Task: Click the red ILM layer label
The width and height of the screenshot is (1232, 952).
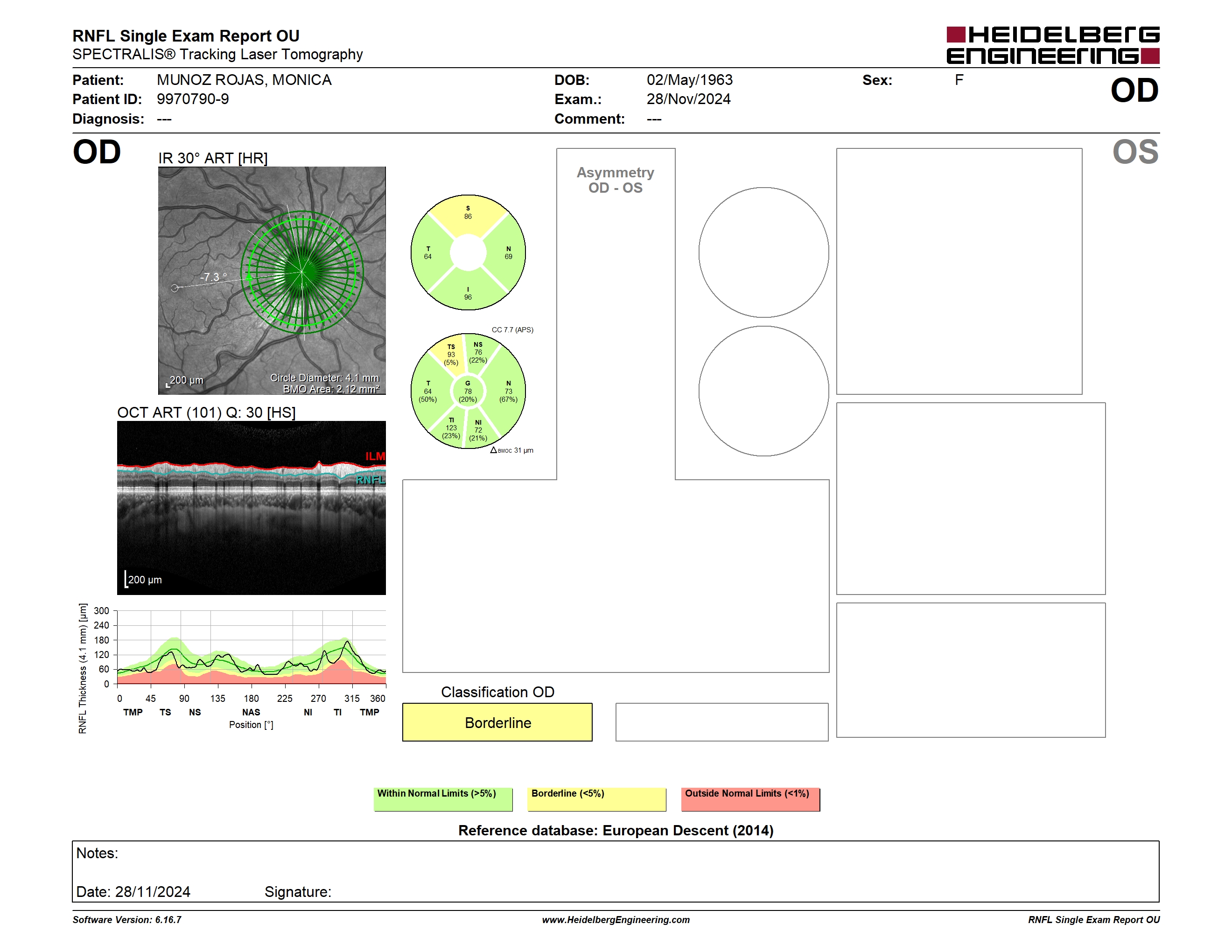Action: pyautogui.click(x=375, y=456)
